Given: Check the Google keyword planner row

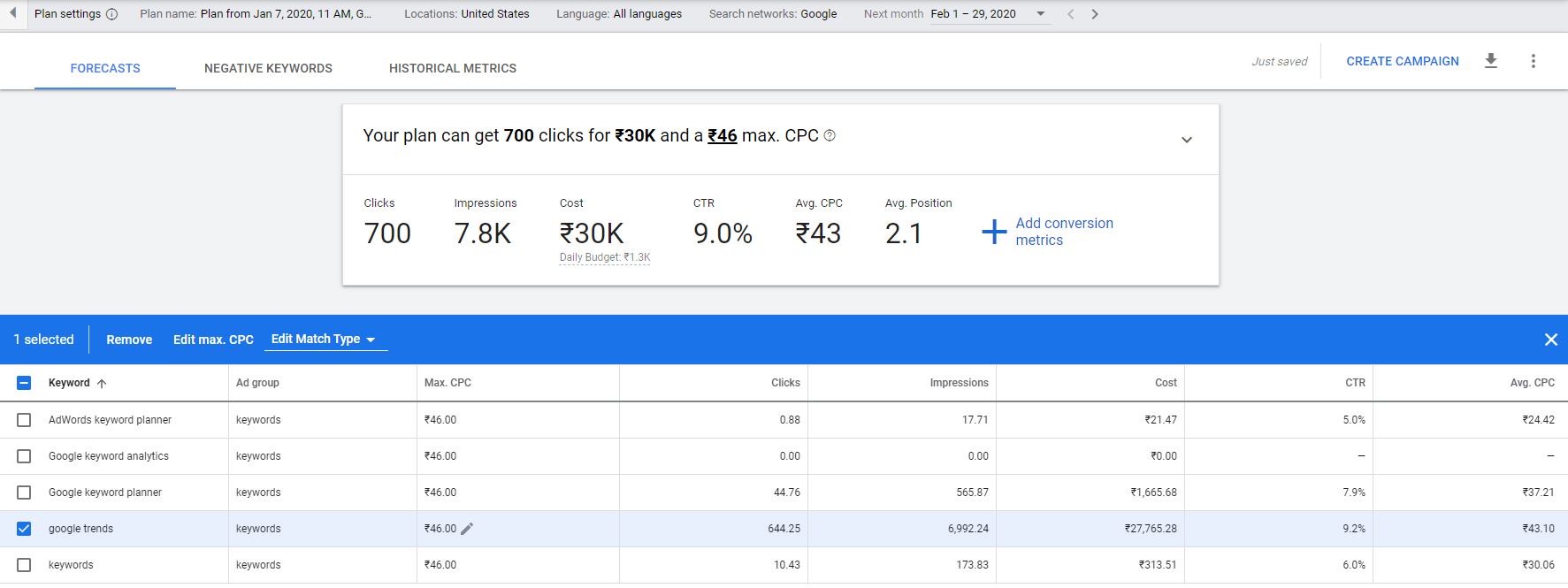Looking at the screenshot, I should (24, 493).
